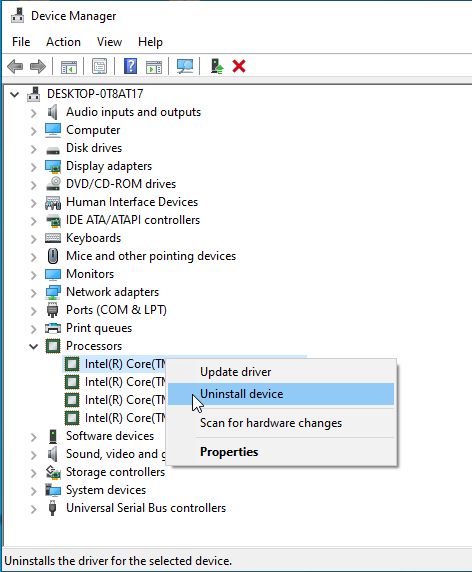Click the System devices folder icon
The height and width of the screenshot is (572, 472).
[53, 490]
